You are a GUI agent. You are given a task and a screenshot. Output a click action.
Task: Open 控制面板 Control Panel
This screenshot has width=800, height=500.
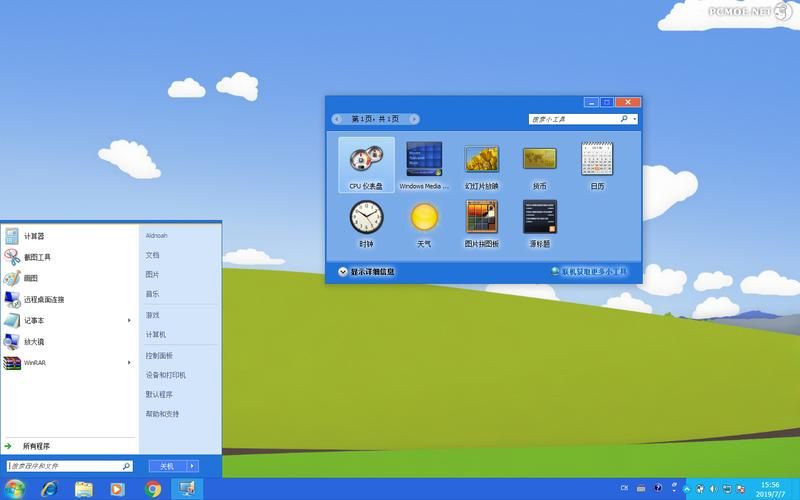[159, 356]
